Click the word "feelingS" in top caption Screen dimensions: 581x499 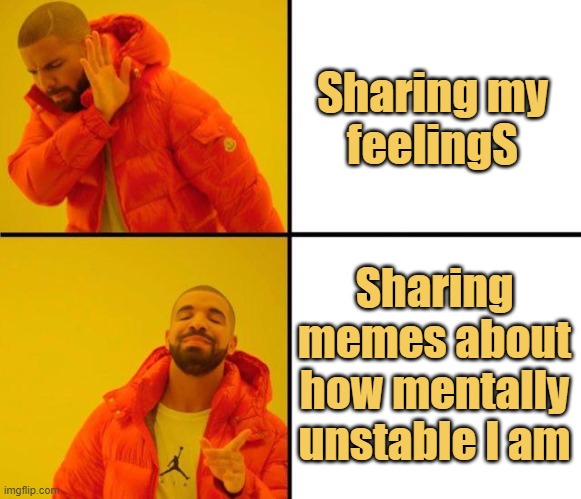[x=432, y=144]
